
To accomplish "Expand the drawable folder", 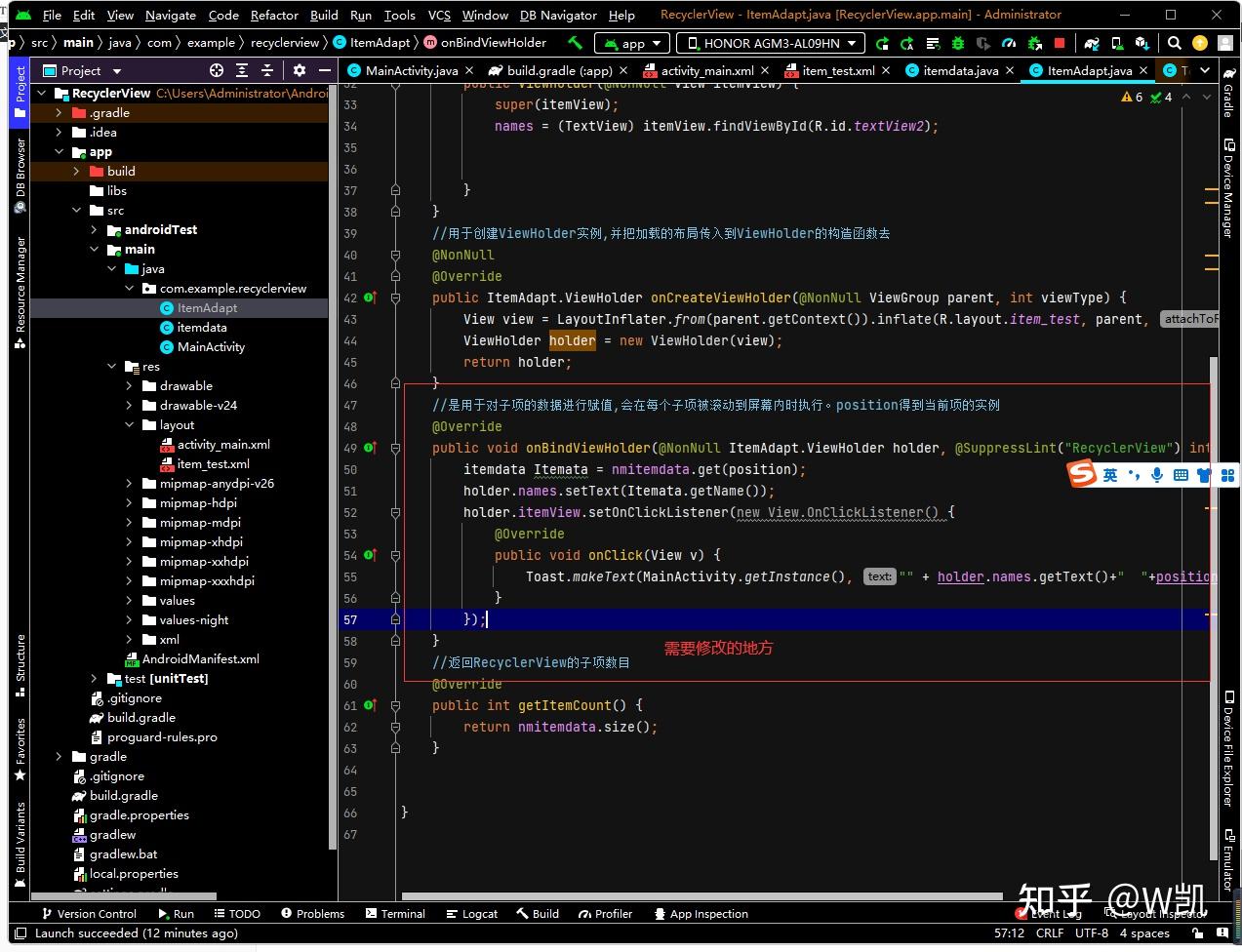I will pos(130,386).
